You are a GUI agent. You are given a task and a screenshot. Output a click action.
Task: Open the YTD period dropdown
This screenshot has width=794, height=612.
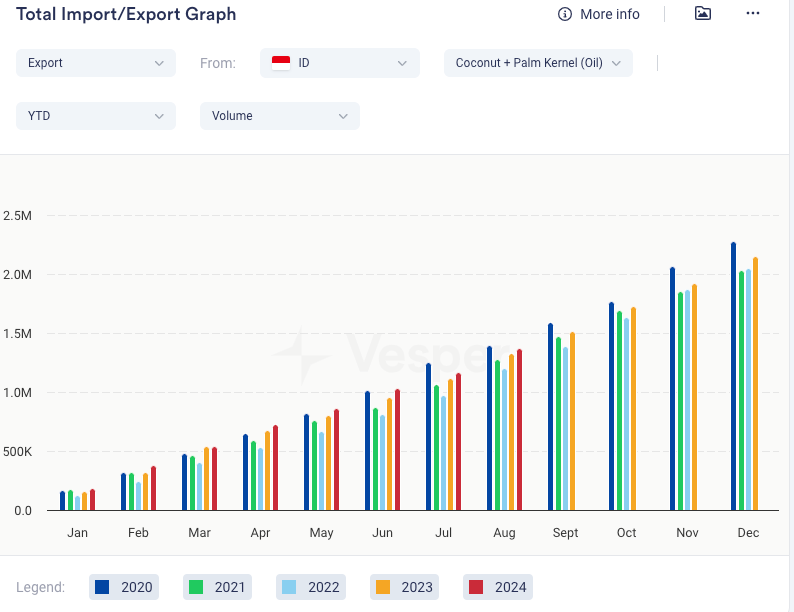(x=96, y=116)
